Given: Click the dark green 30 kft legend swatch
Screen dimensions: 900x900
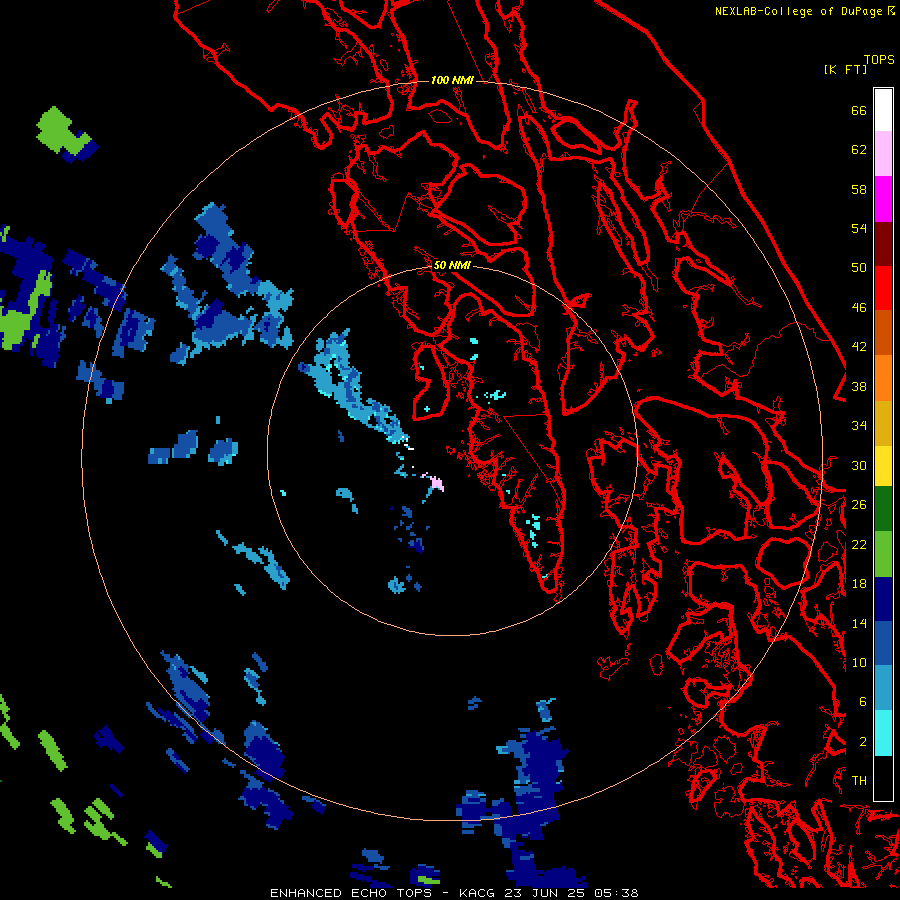Looking at the screenshot, I should pyautogui.click(x=883, y=509).
